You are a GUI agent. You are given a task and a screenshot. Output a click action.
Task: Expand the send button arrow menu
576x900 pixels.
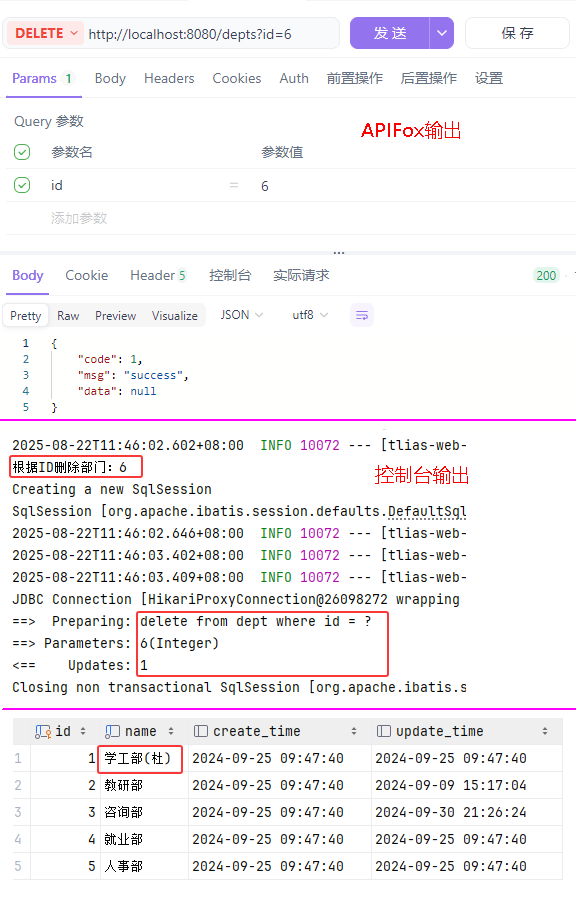442,33
